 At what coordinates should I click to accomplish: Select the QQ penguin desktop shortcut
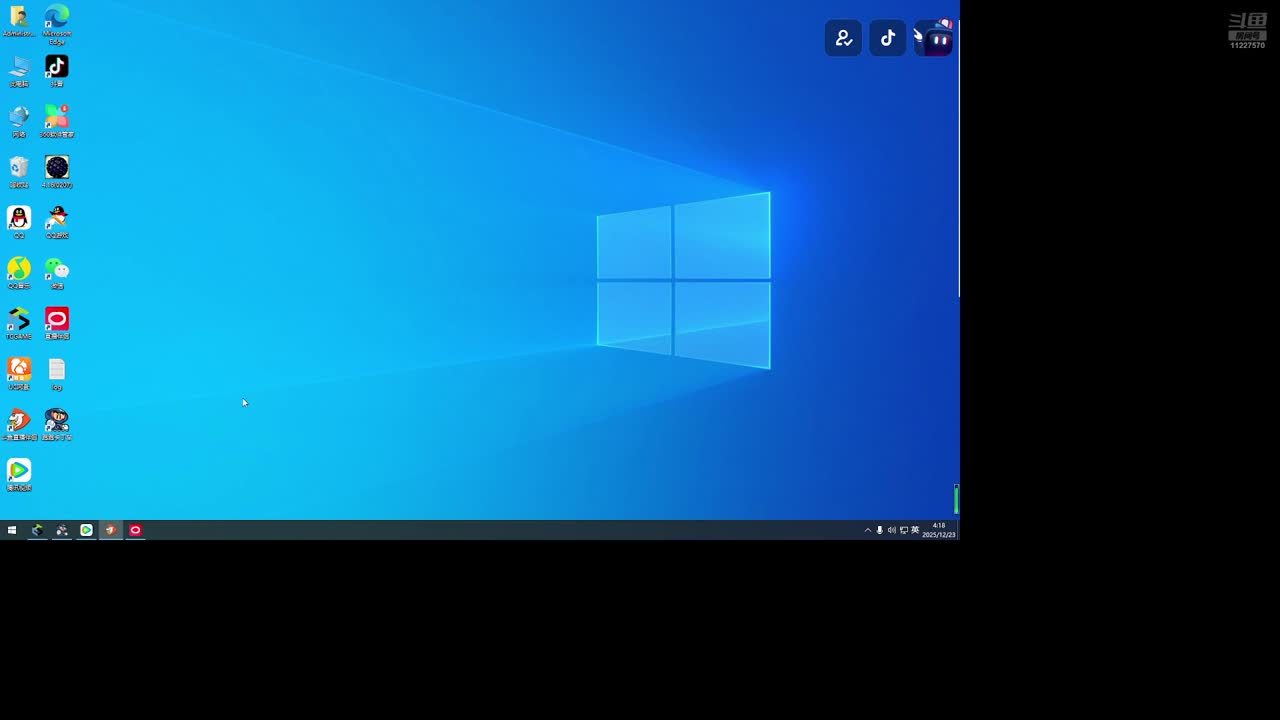tap(19, 222)
